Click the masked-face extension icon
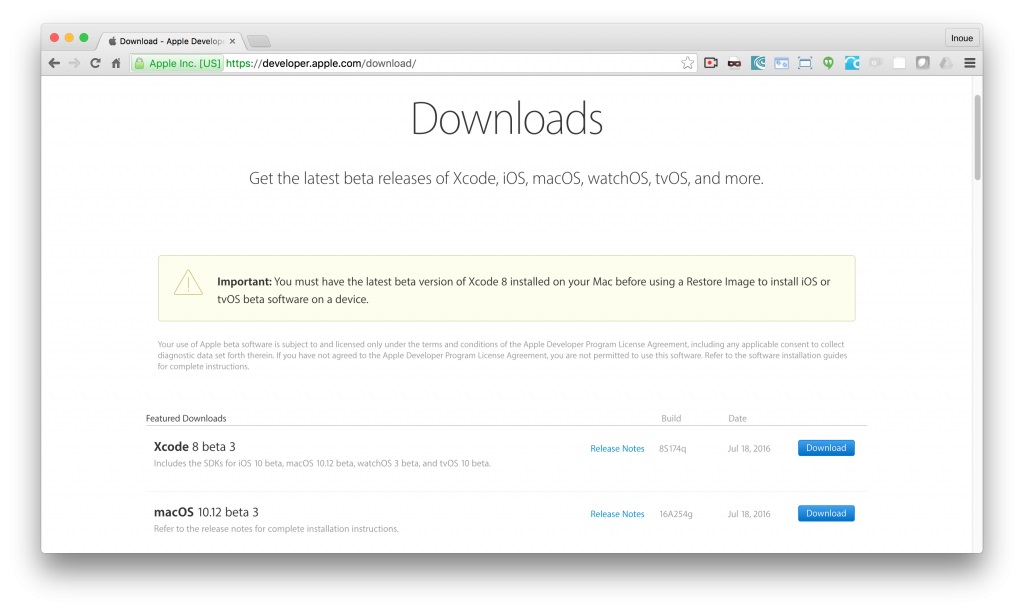 (734, 63)
